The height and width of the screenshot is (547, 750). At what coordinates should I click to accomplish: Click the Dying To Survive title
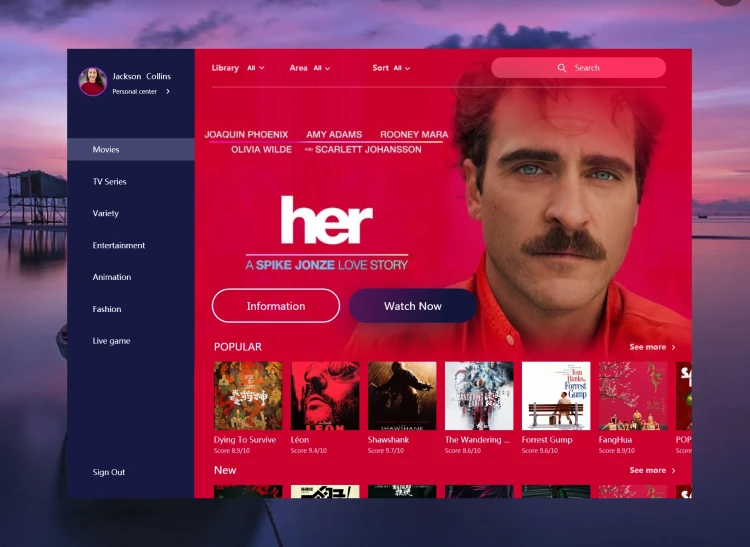click(245, 440)
